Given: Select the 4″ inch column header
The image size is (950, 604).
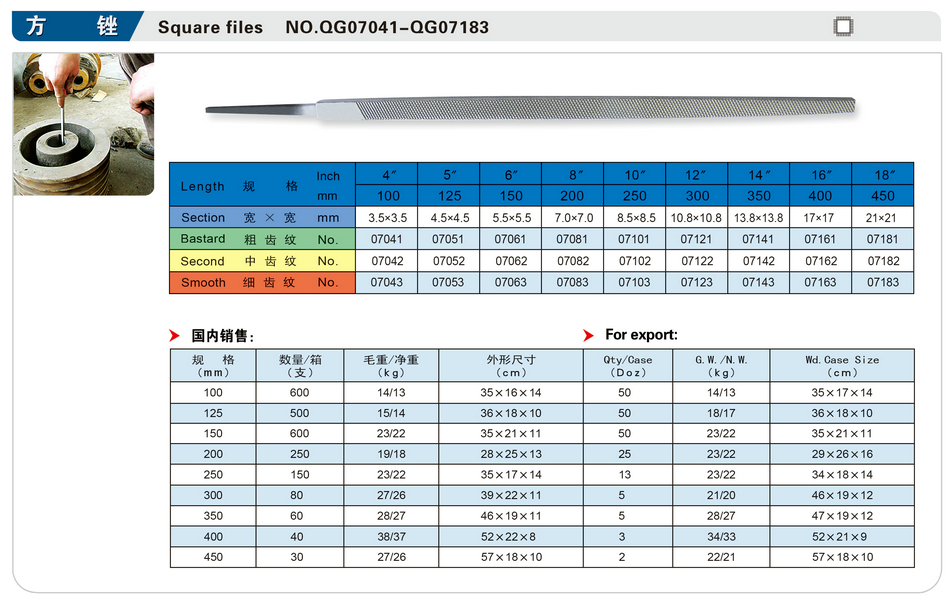Looking at the screenshot, I should click(x=387, y=174).
